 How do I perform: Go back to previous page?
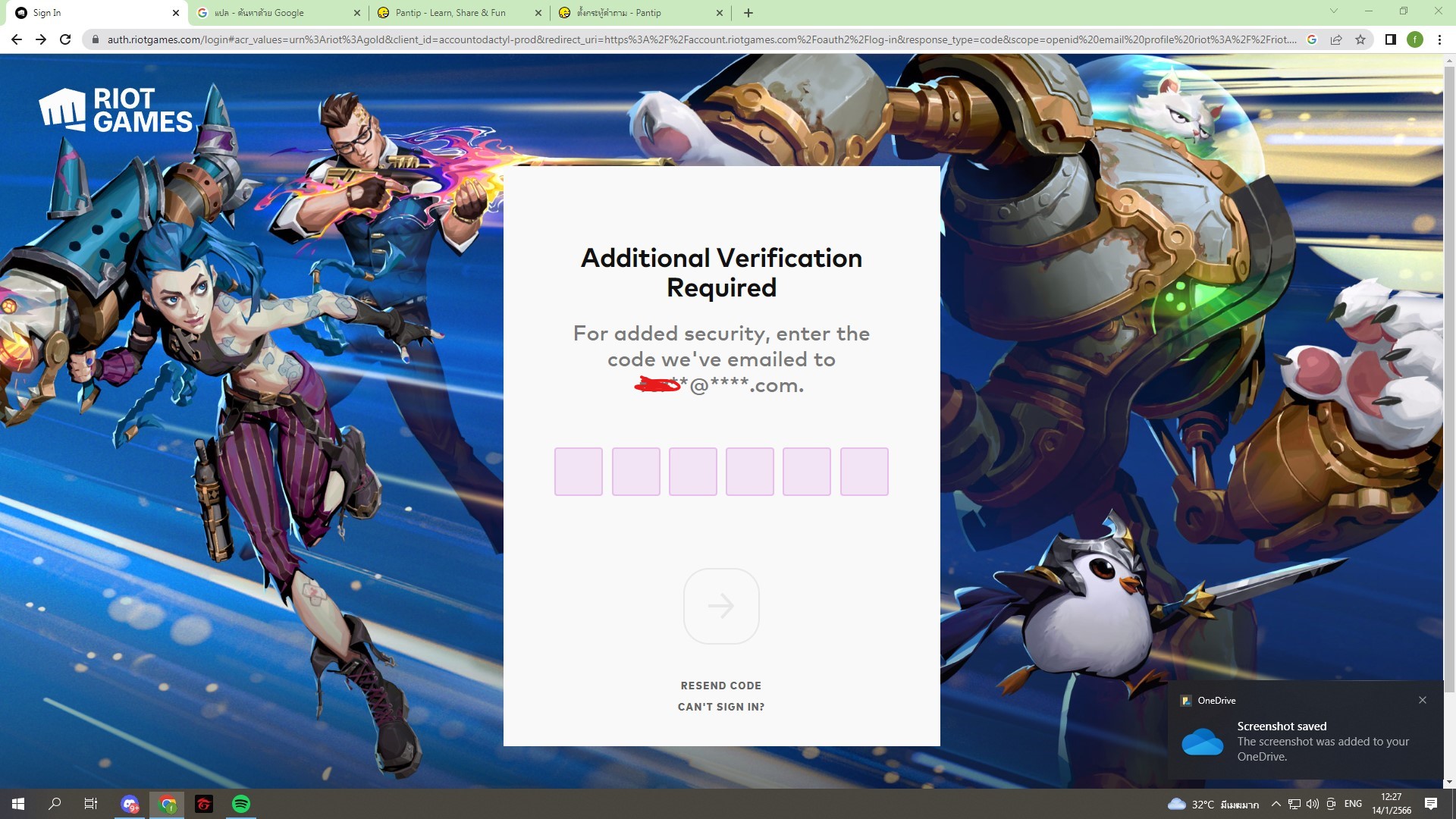coord(17,39)
